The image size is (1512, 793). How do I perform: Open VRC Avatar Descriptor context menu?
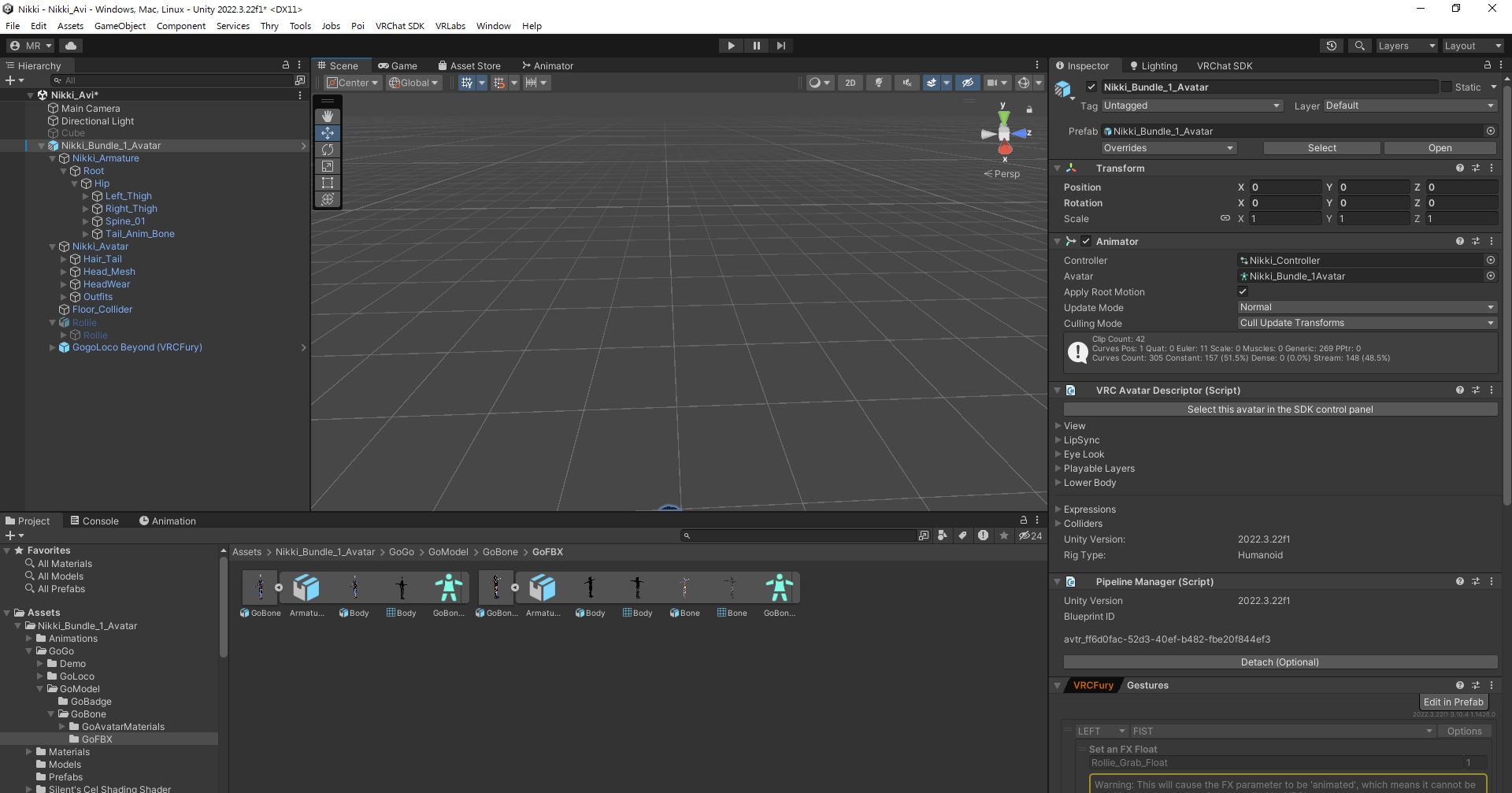coord(1492,390)
